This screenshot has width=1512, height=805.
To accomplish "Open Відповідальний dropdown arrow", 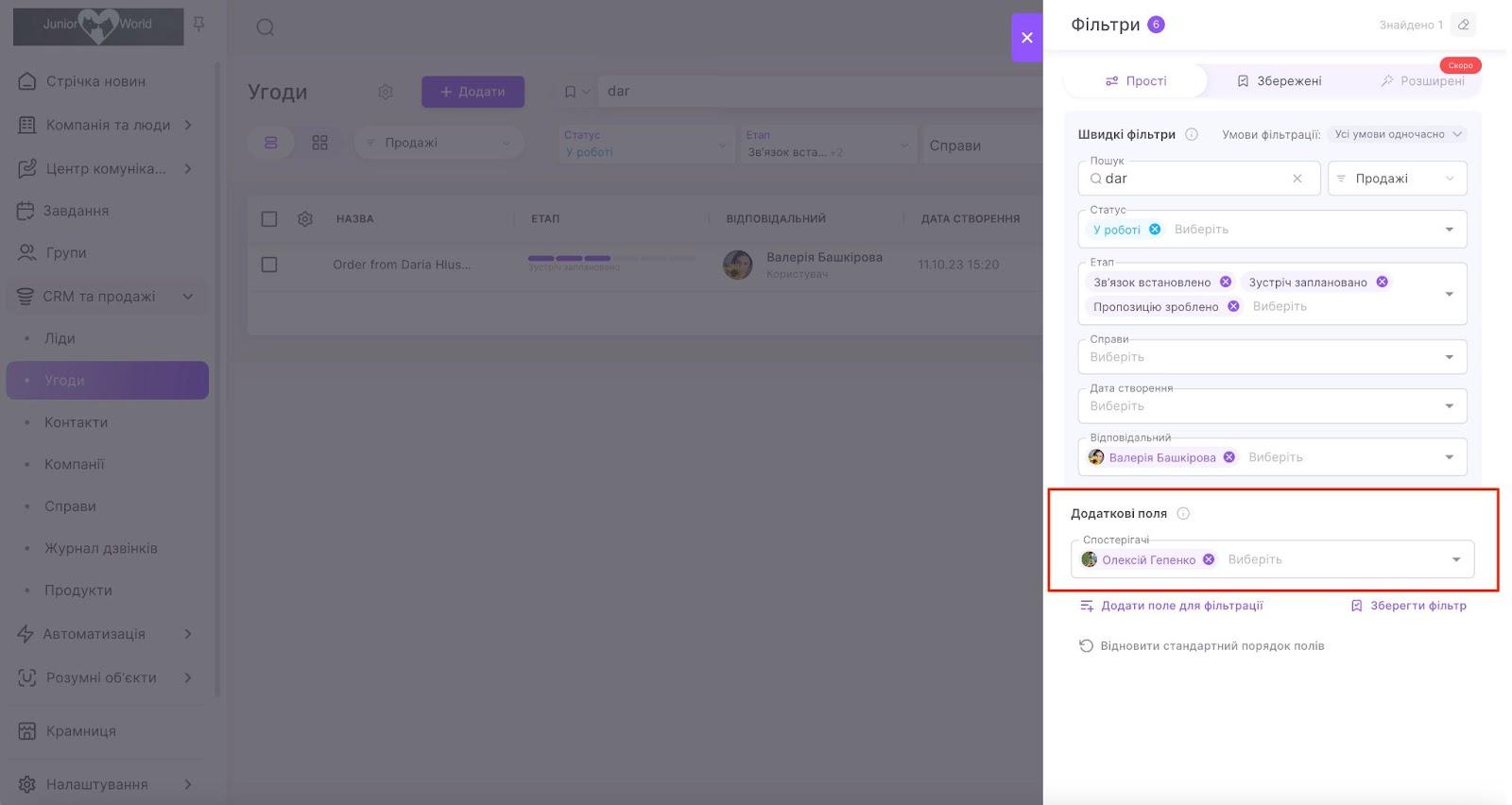I will pyautogui.click(x=1450, y=457).
